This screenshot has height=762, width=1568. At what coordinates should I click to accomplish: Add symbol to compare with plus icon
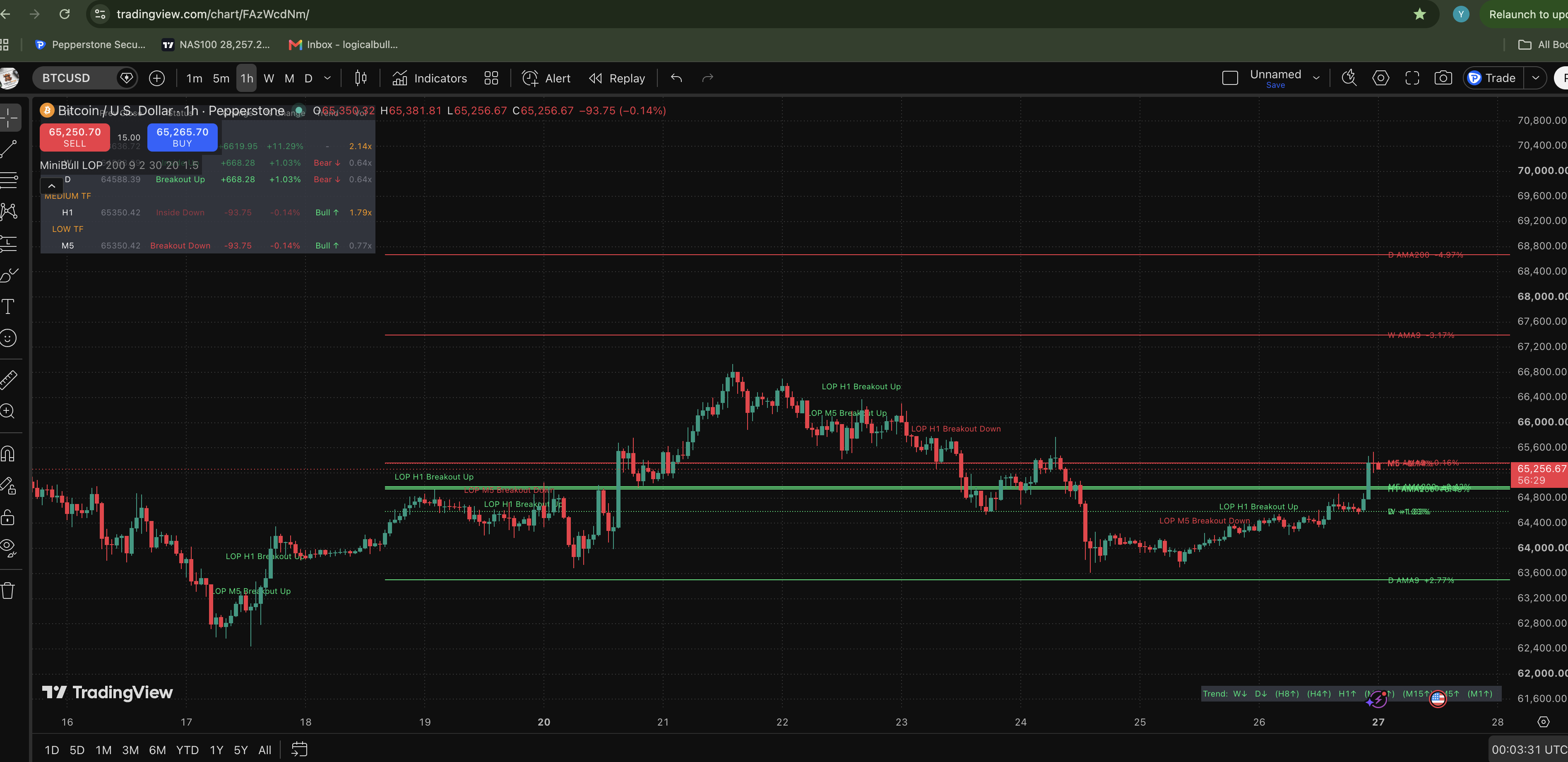click(157, 78)
